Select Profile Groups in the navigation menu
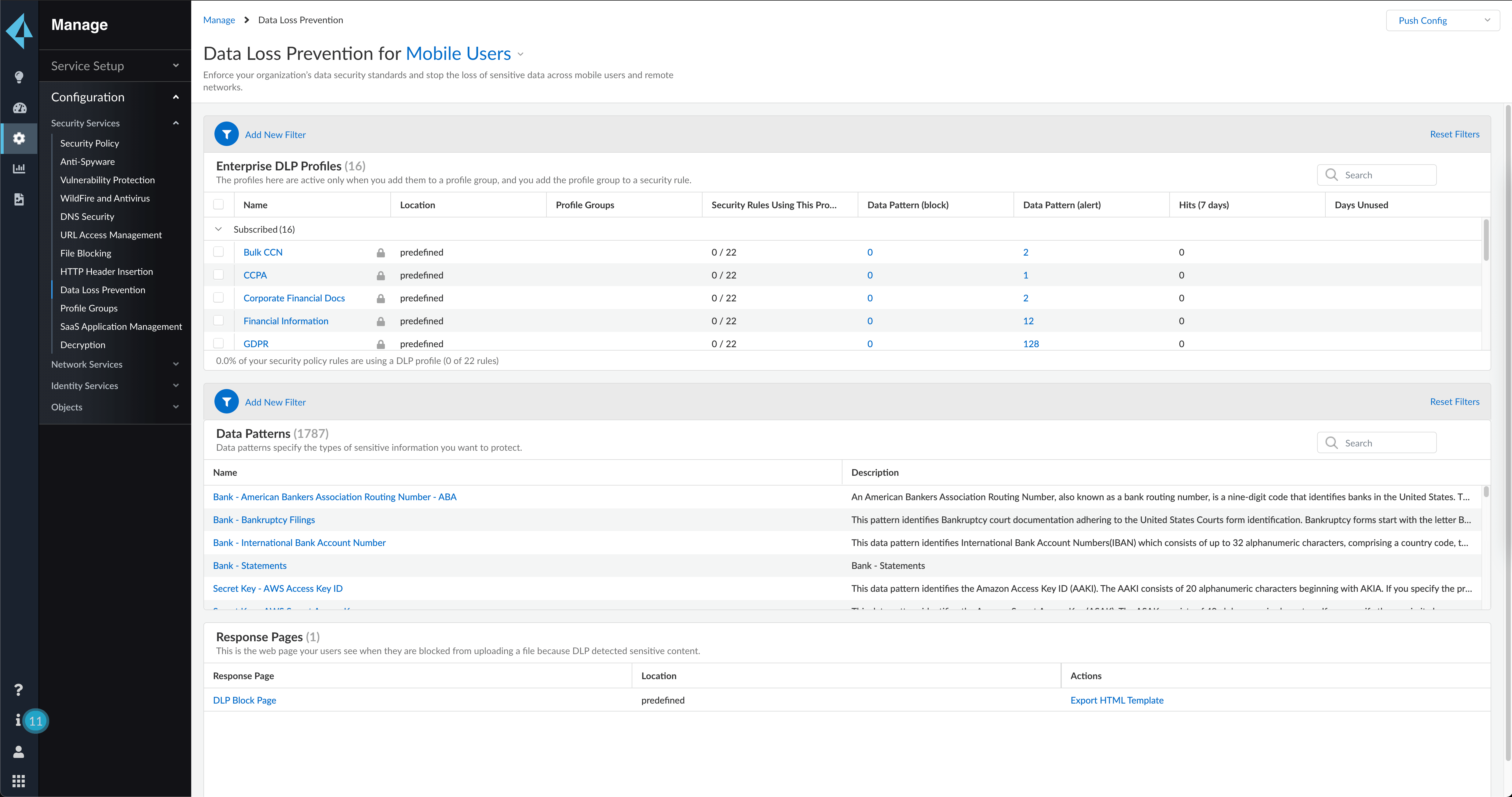Viewport: 1512px width, 797px height. [x=89, y=308]
